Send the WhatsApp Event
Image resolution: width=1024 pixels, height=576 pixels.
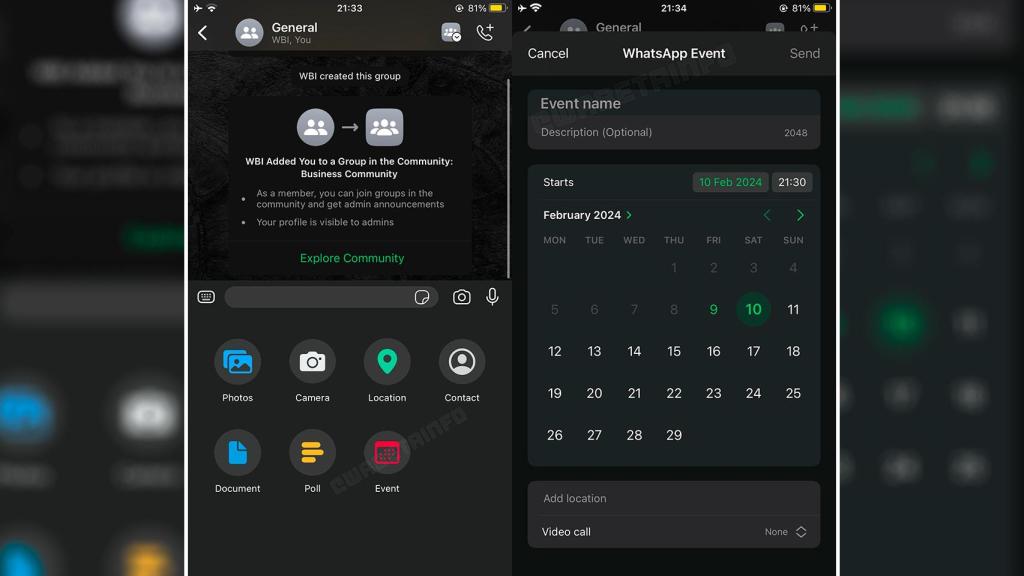tap(805, 54)
